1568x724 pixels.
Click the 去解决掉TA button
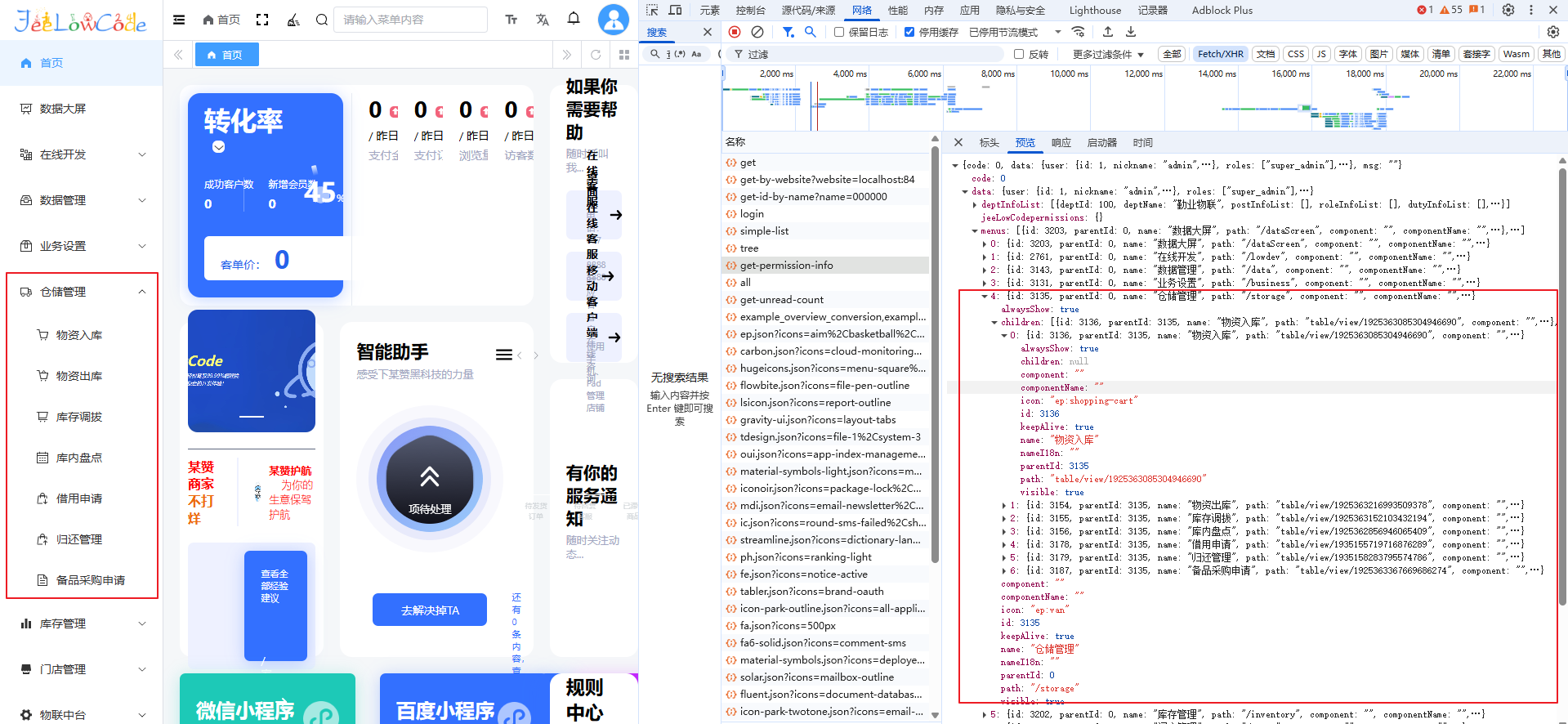point(430,610)
